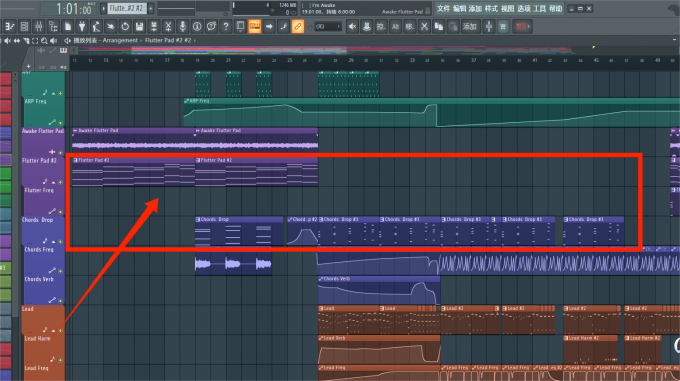Toggle mute light on Chords Drop track

60,241
